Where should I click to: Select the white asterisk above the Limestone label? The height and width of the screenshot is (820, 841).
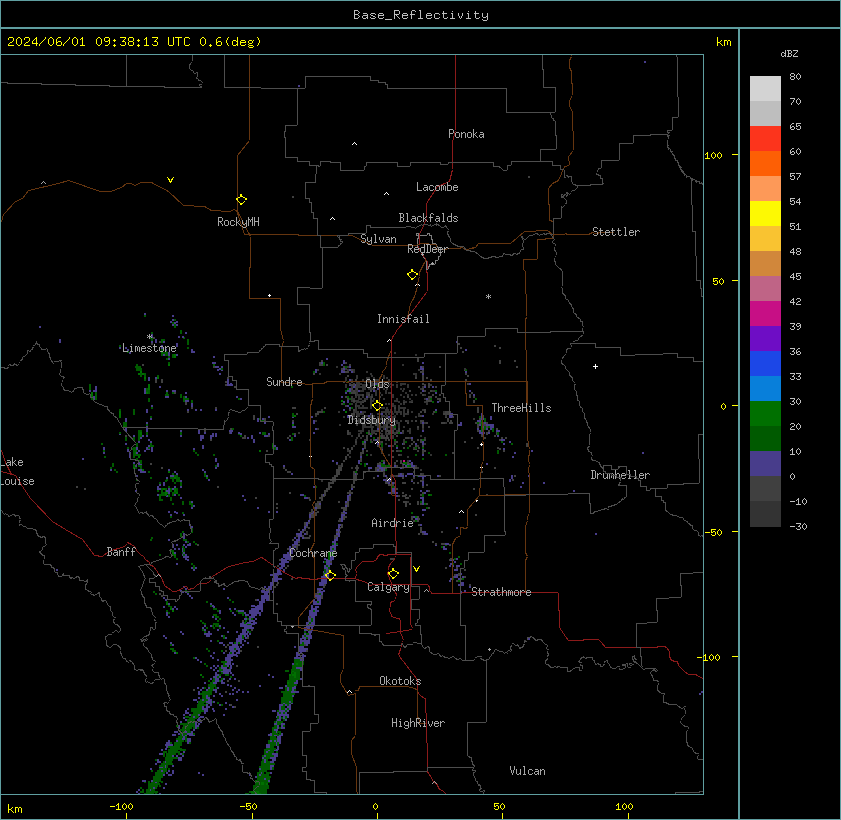click(x=150, y=337)
